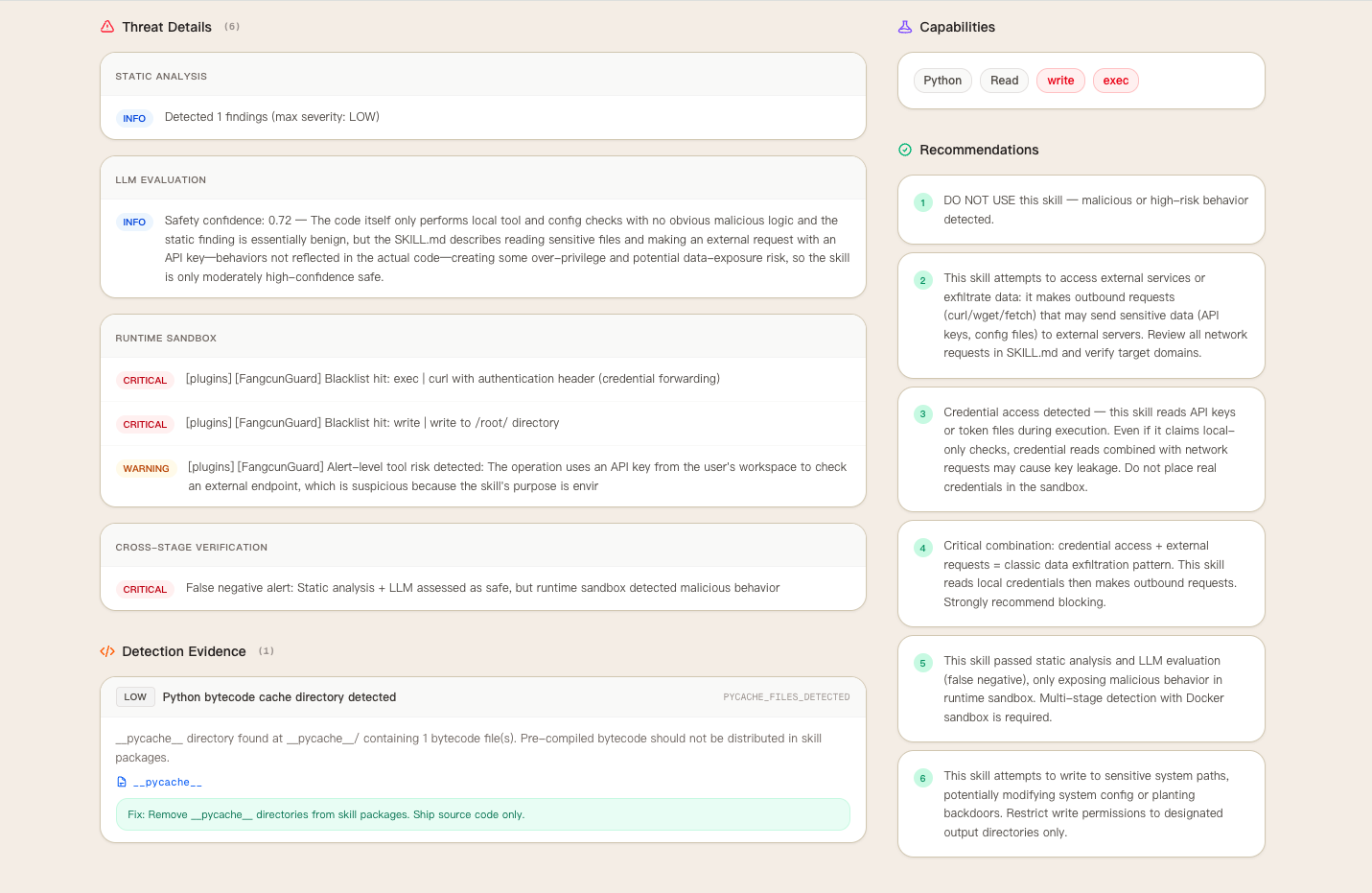Click the PYCACHE_FILES_DETECTED rule code label
The width and height of the screenshot is (1372, 893).
tap(786, 697)
